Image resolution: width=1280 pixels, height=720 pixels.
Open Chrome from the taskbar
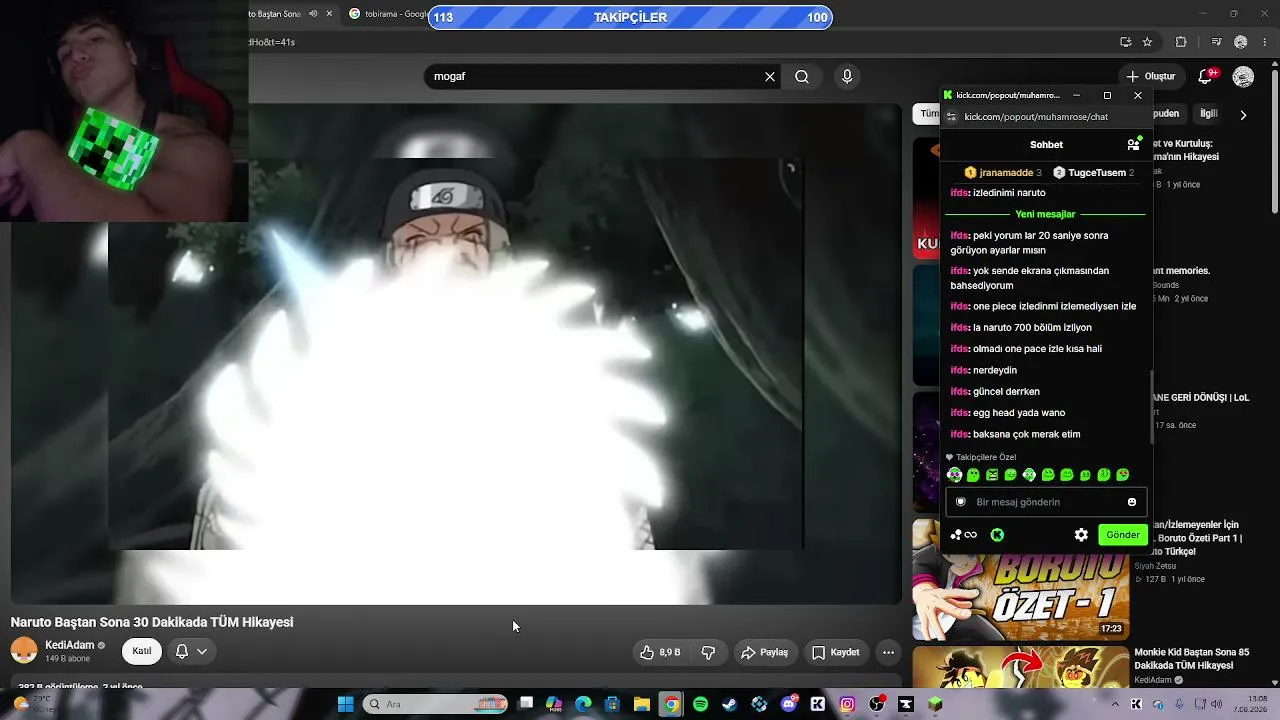tap(671, 704)
